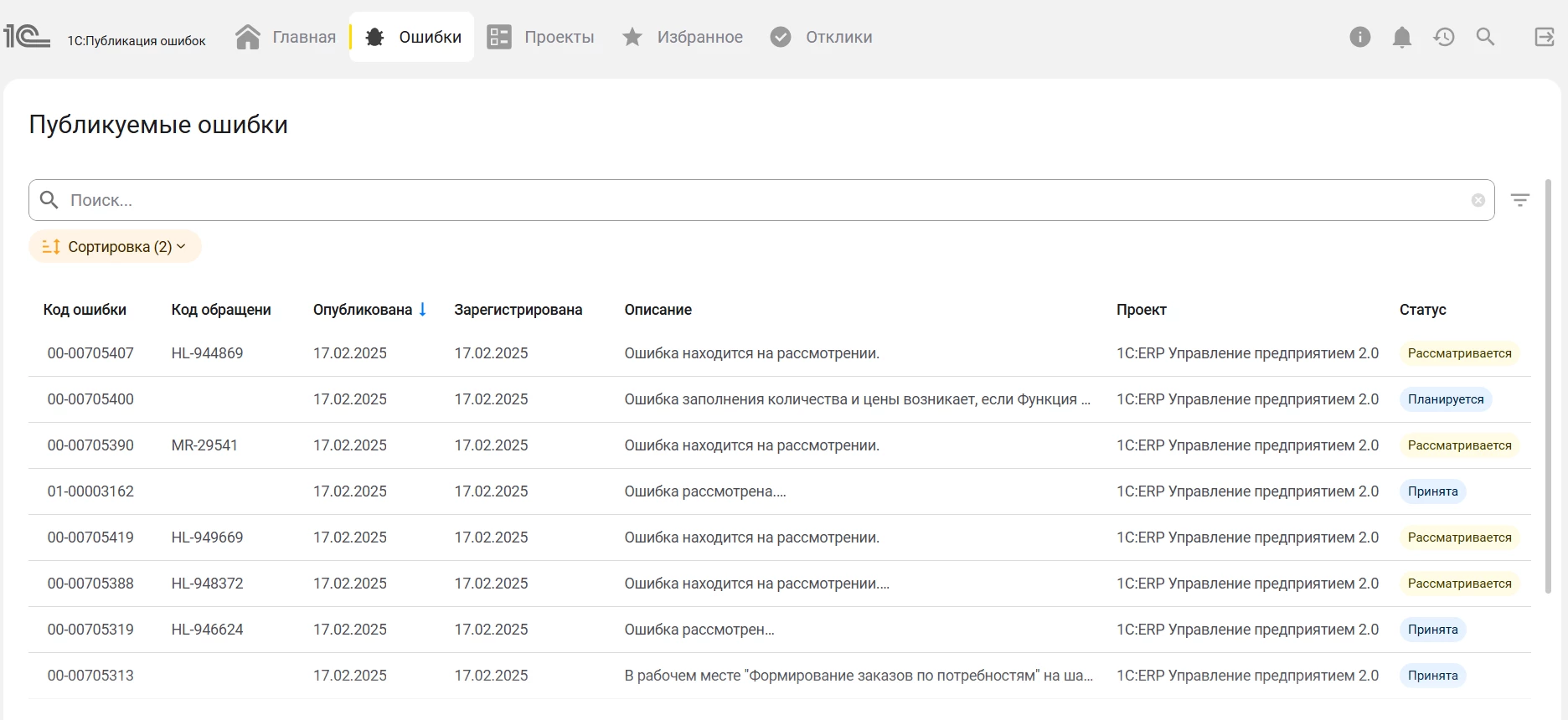The height and width of the screenshot is (720, 1568).
Task: Open error 00-00705407 row
Action: [90, 353]
